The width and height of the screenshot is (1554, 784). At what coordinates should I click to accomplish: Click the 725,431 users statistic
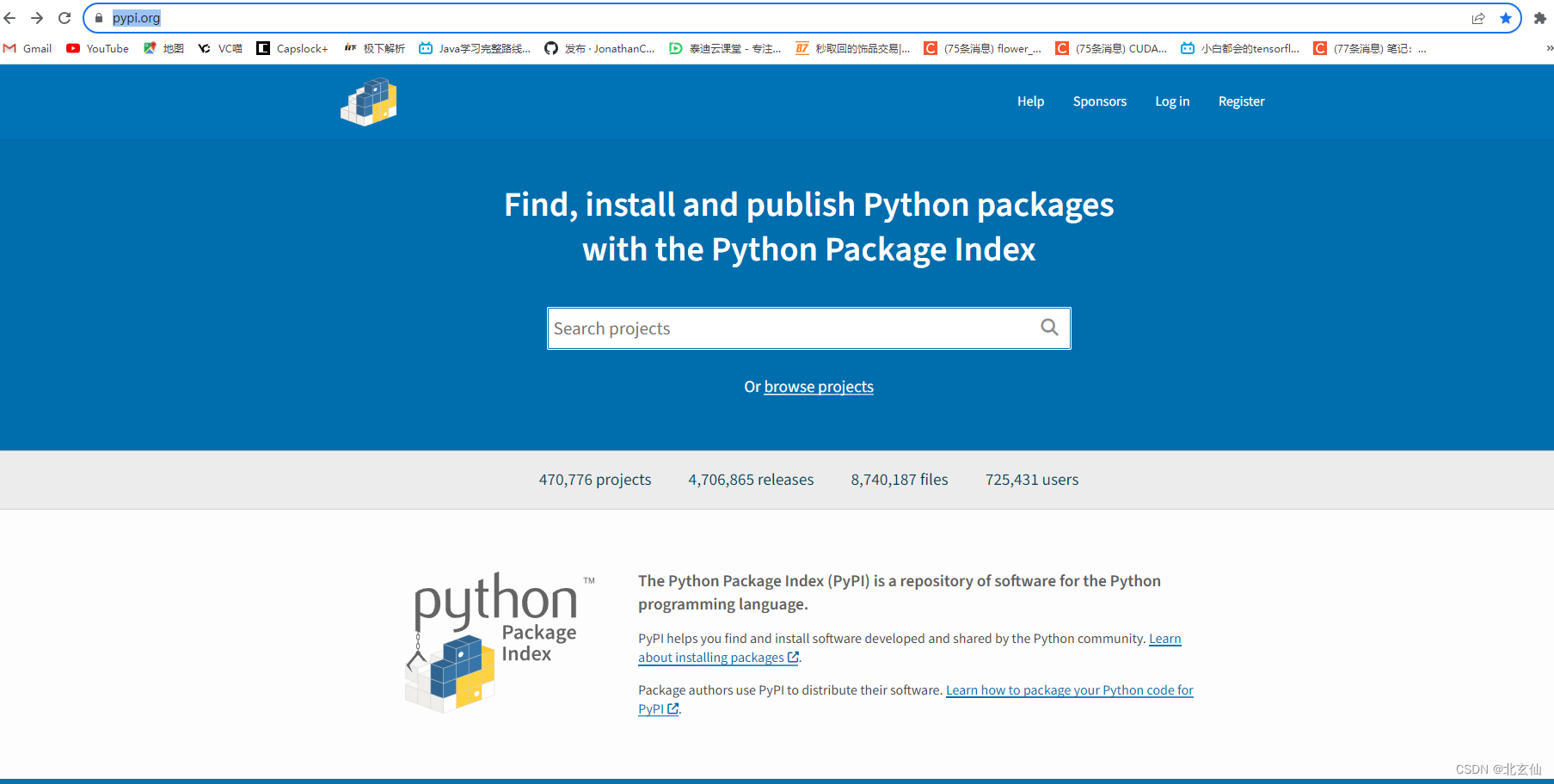click(1032, 480)
